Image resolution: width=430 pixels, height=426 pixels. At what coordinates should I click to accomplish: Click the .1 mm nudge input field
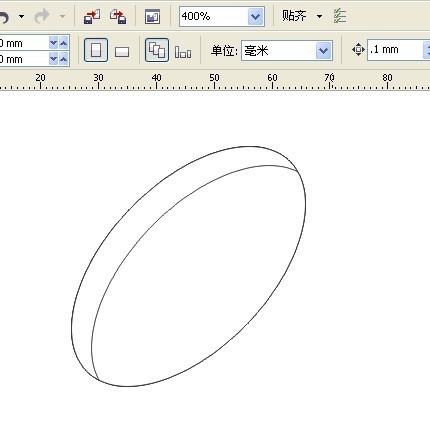click(x=395, y=50)
